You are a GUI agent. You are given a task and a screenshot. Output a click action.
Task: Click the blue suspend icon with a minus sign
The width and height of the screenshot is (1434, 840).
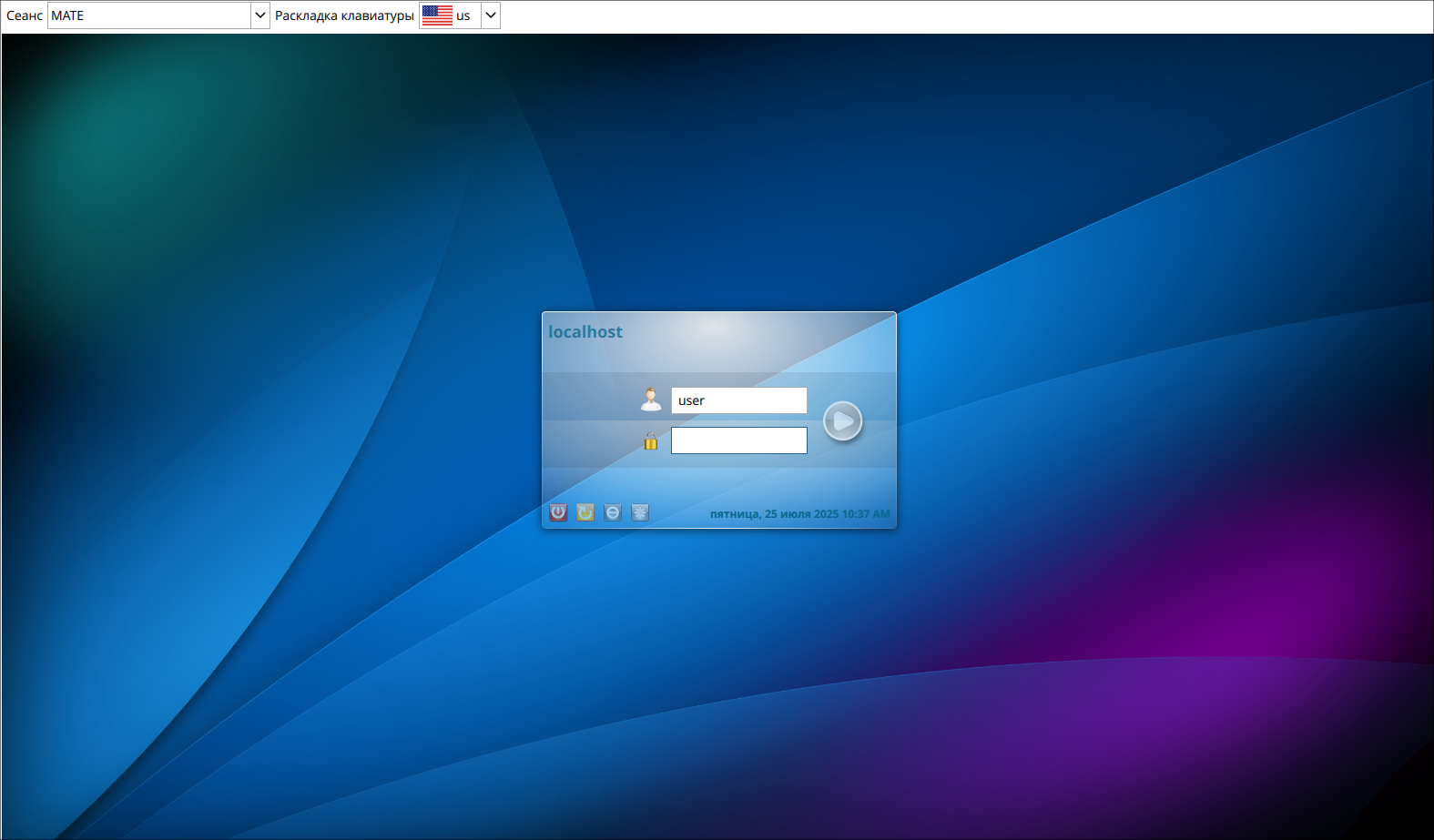point(613,512)
